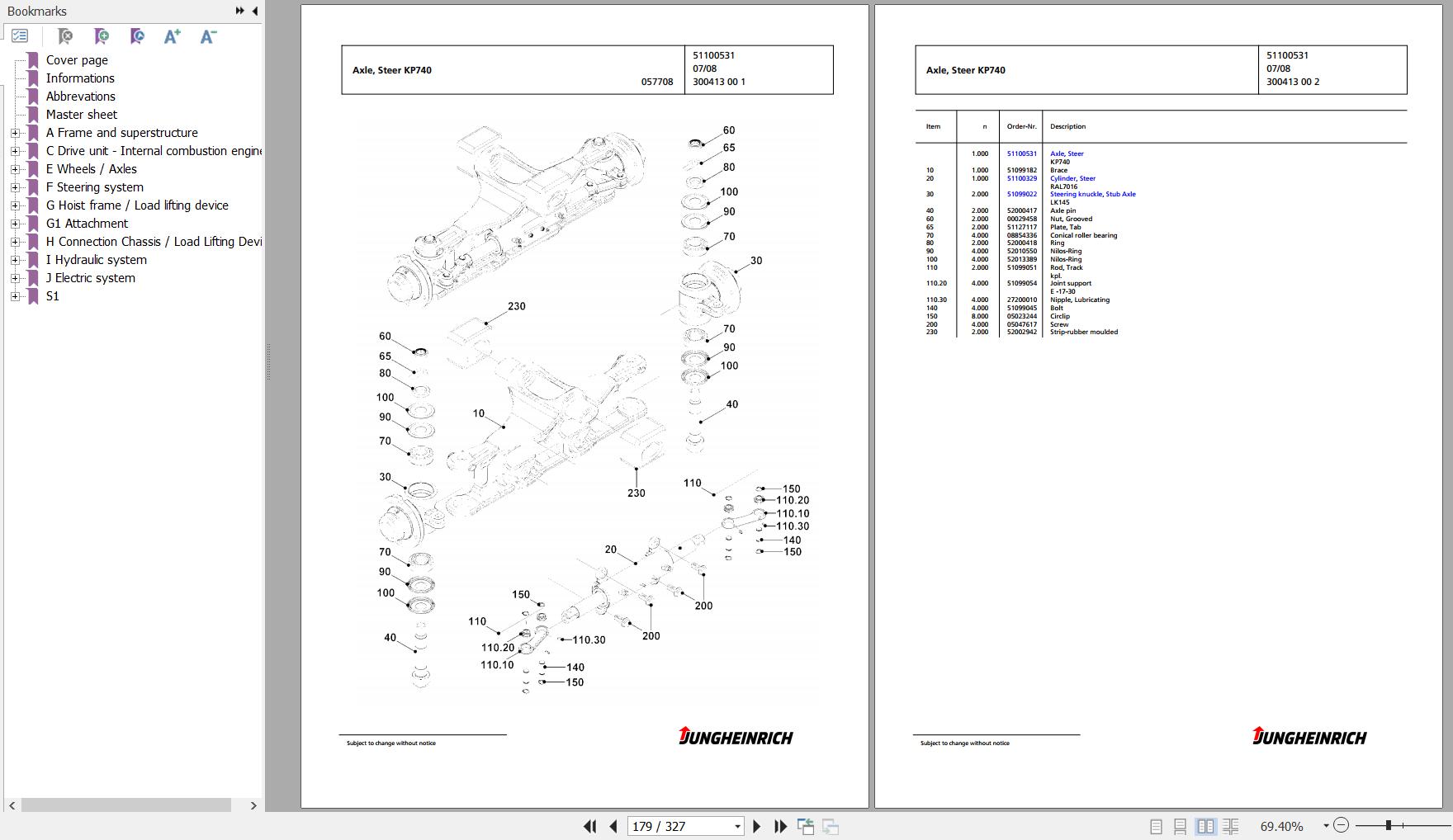Switch to continuous facing view
The height and width of the screenshot is (840, 1453).
coord(1230,826)
